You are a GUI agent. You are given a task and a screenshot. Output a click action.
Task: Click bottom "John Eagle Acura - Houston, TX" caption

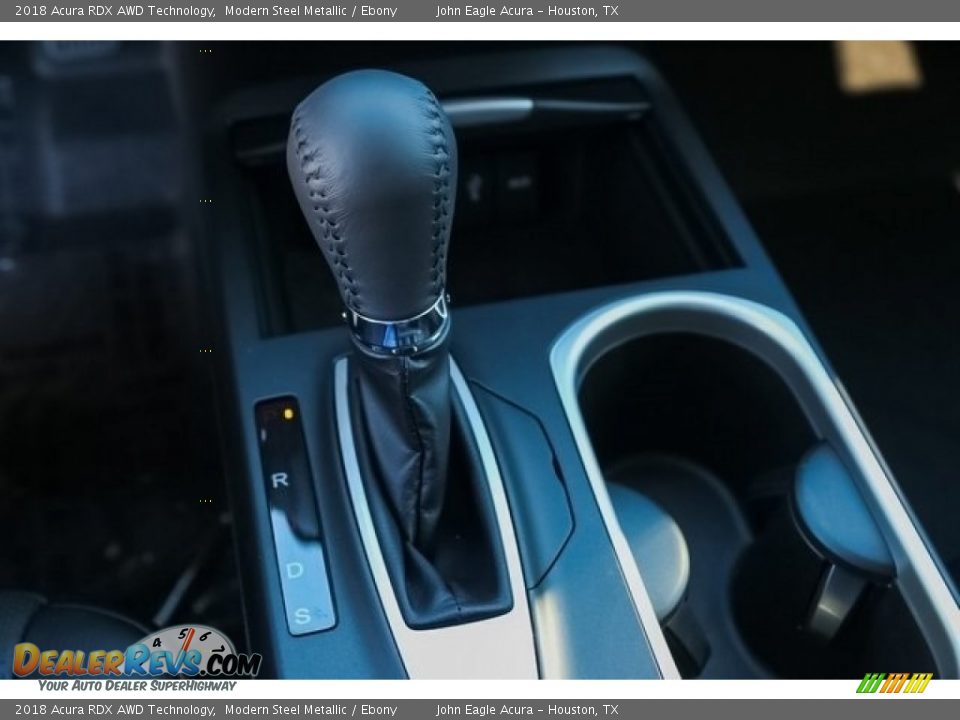526,710
